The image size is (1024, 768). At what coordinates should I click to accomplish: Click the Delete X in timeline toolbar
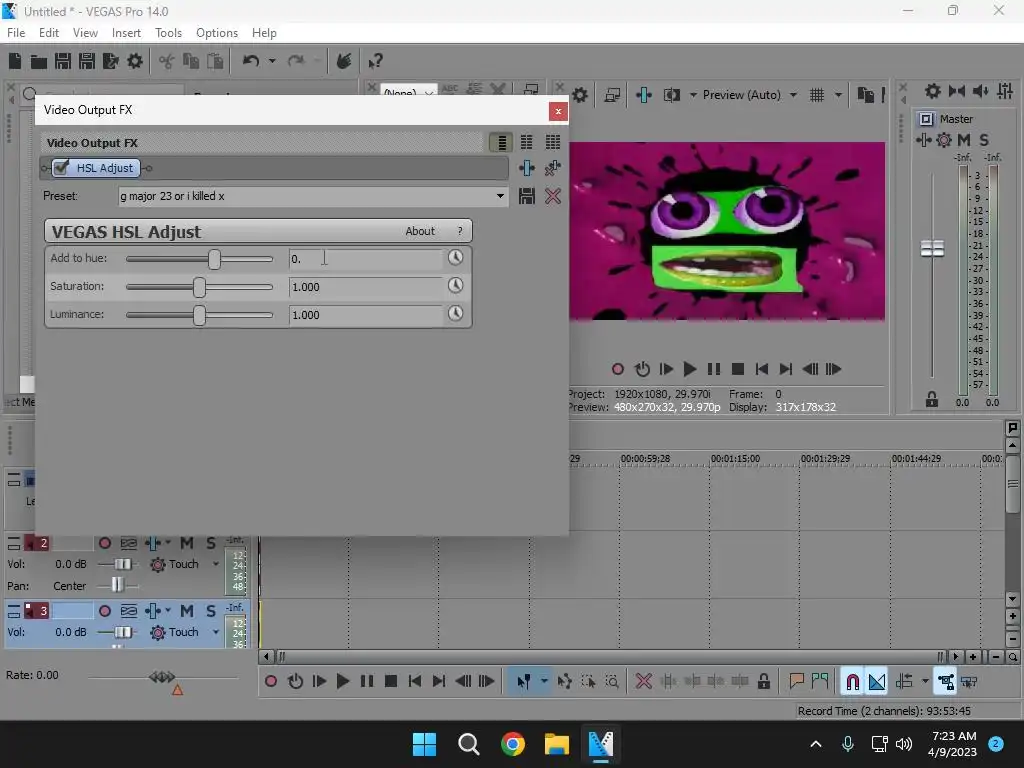(x=644, y=682)
